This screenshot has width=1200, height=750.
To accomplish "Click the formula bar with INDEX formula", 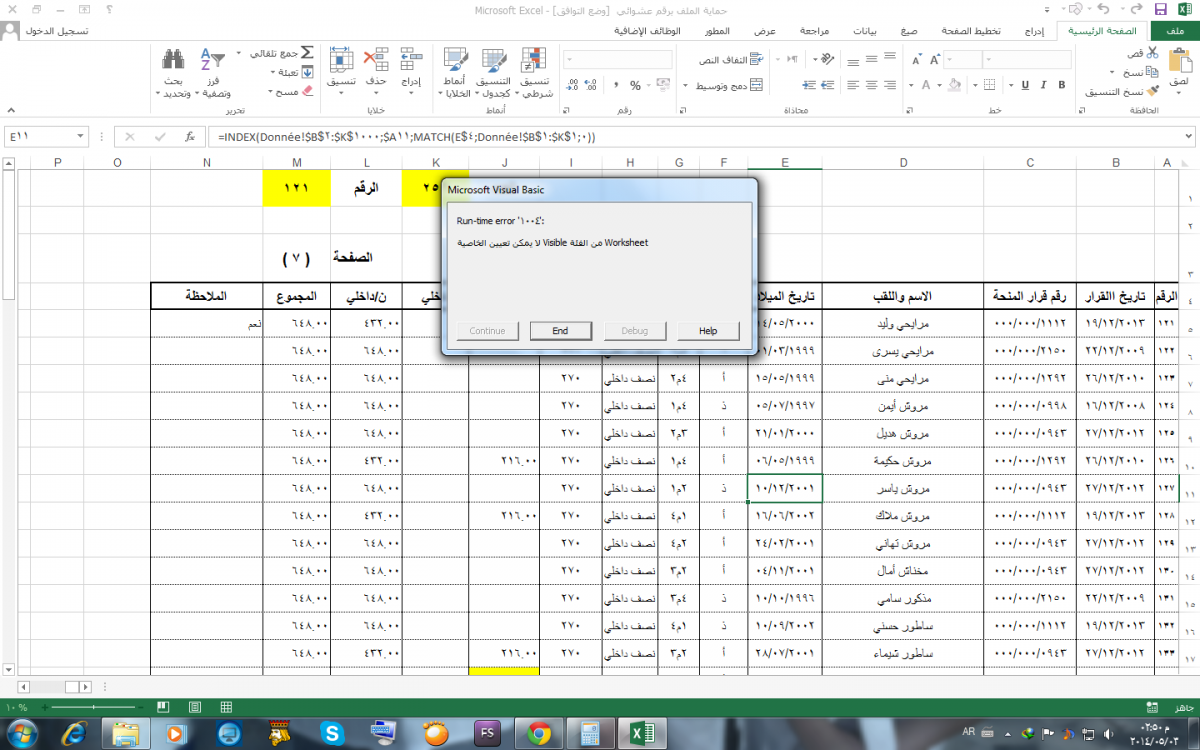I will 695,136.
